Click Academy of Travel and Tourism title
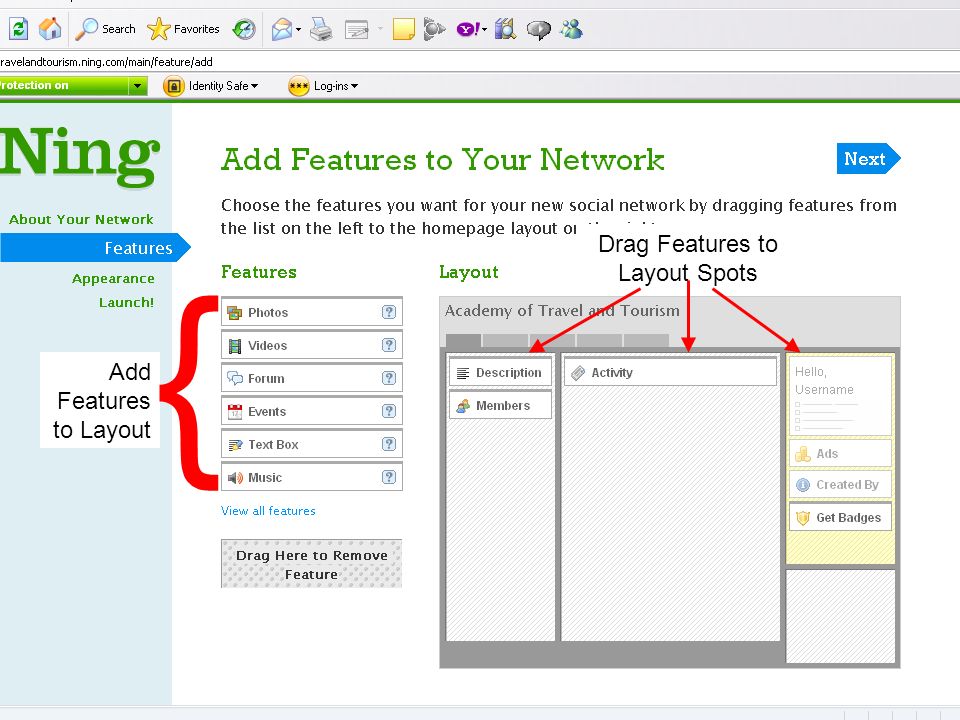 [x=562, y=310]
